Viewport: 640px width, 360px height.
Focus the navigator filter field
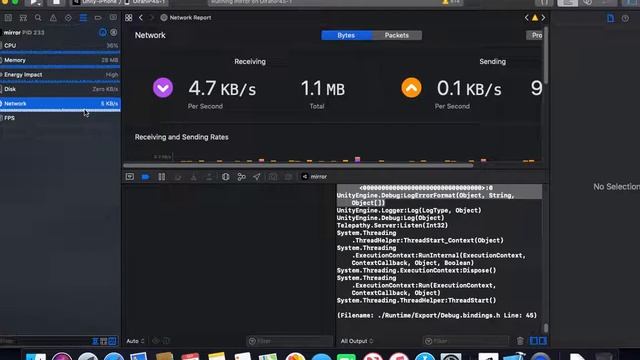(x=45, y=341)
